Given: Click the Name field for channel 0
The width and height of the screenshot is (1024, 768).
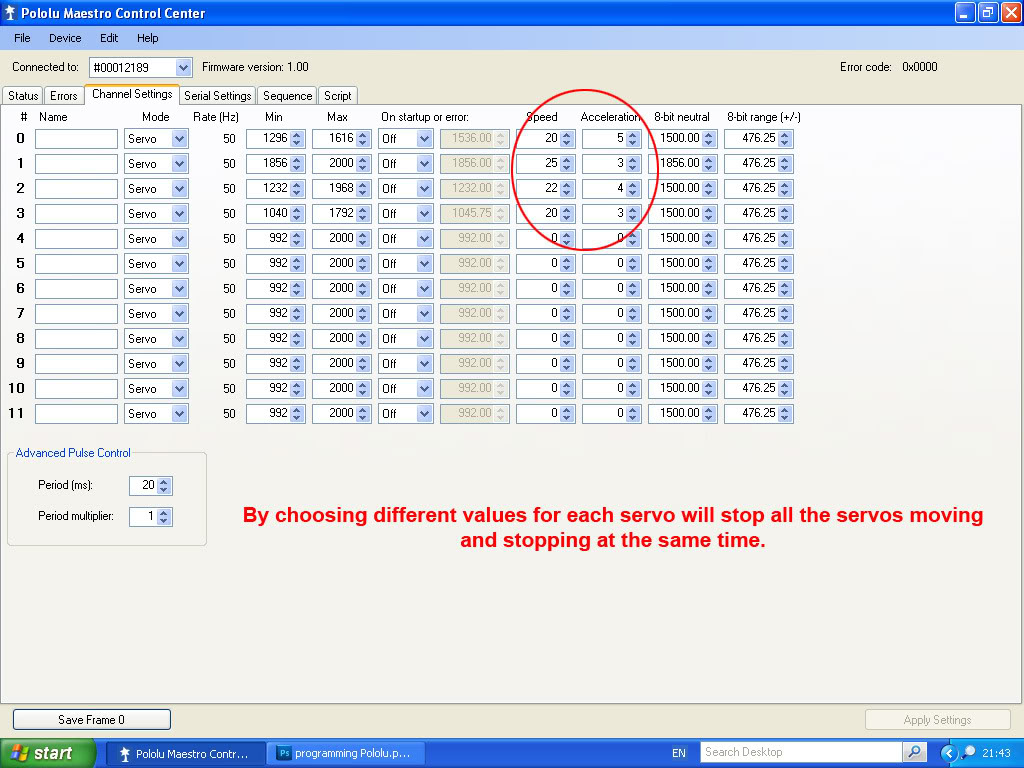Looking at the screenshot, I should click(x=76, y=138).
